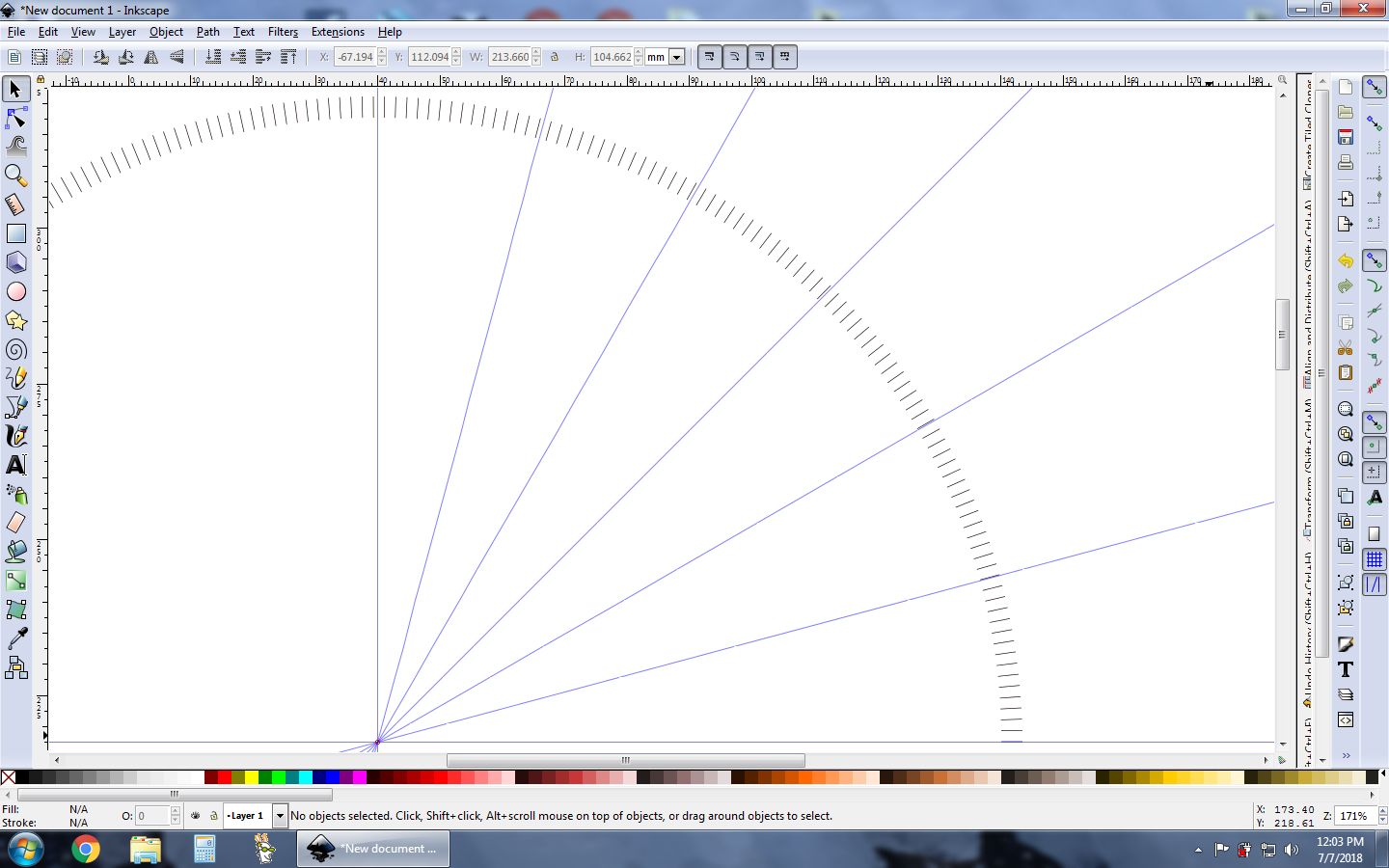Open the Layer 1 selector dropdown
The image size is (1389, 868).
pos(280,816)
